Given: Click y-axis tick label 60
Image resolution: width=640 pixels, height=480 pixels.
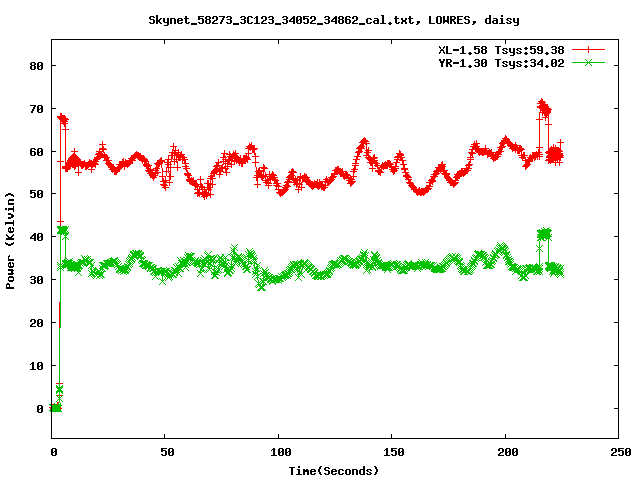Looking at the screenshot, I should pyautogui.click(x=36, y=152).
